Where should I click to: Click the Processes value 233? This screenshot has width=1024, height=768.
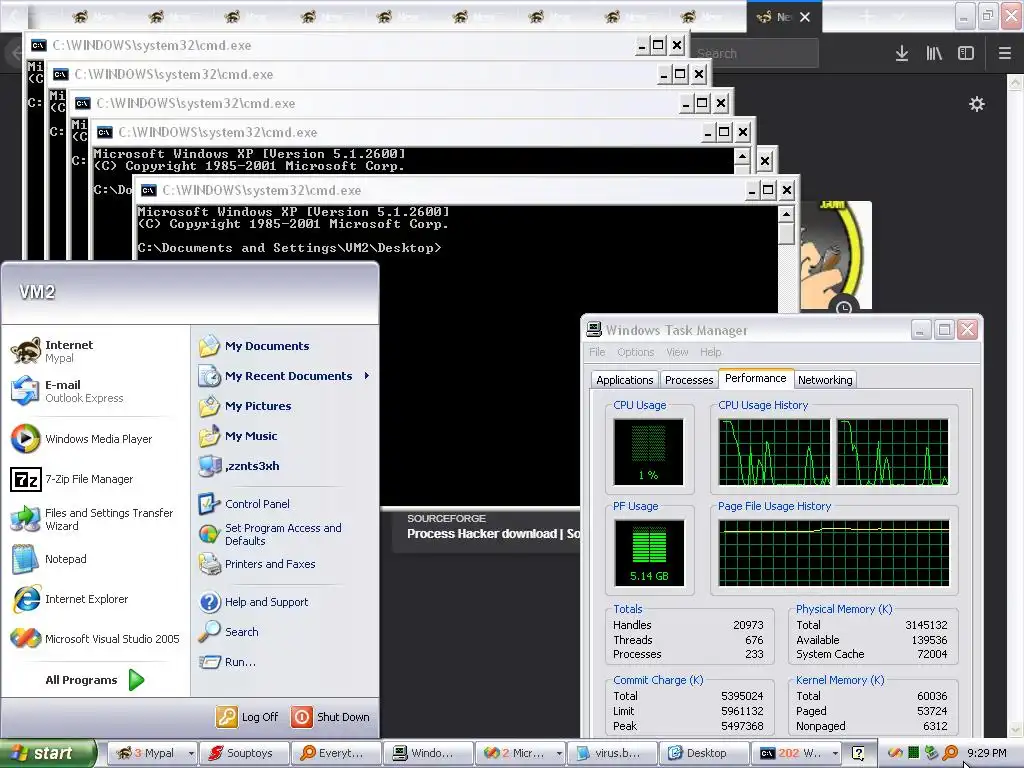(x=754, y=654)
